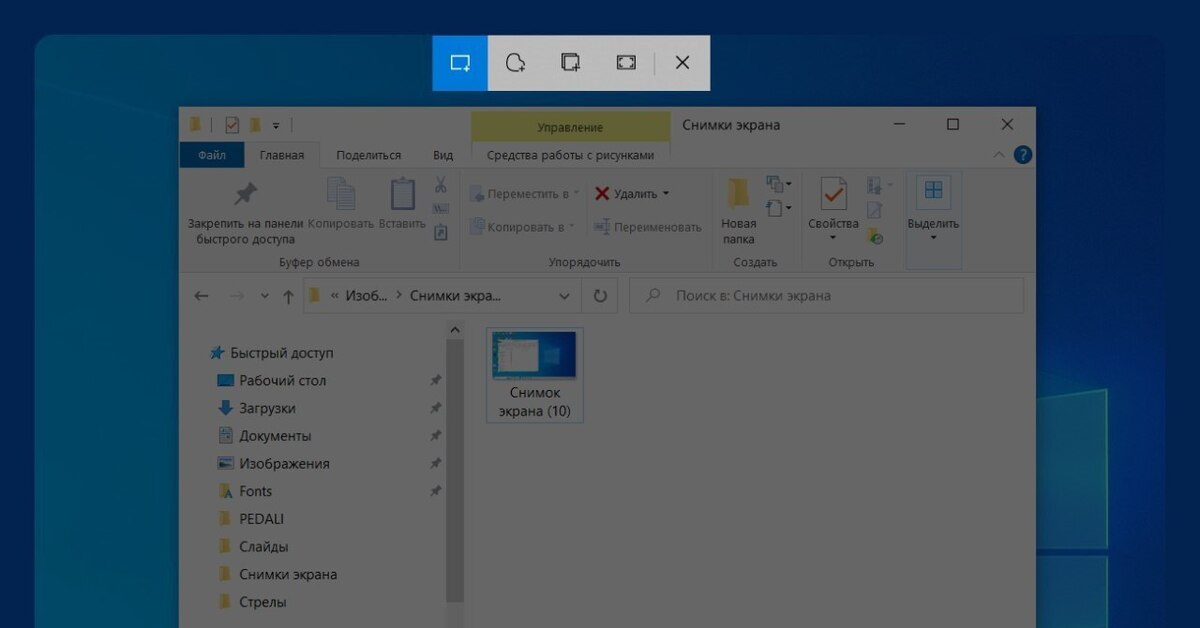Screen dimensions: 1200x628
Task: Click the Переименовать button
Action: point(647,227)
